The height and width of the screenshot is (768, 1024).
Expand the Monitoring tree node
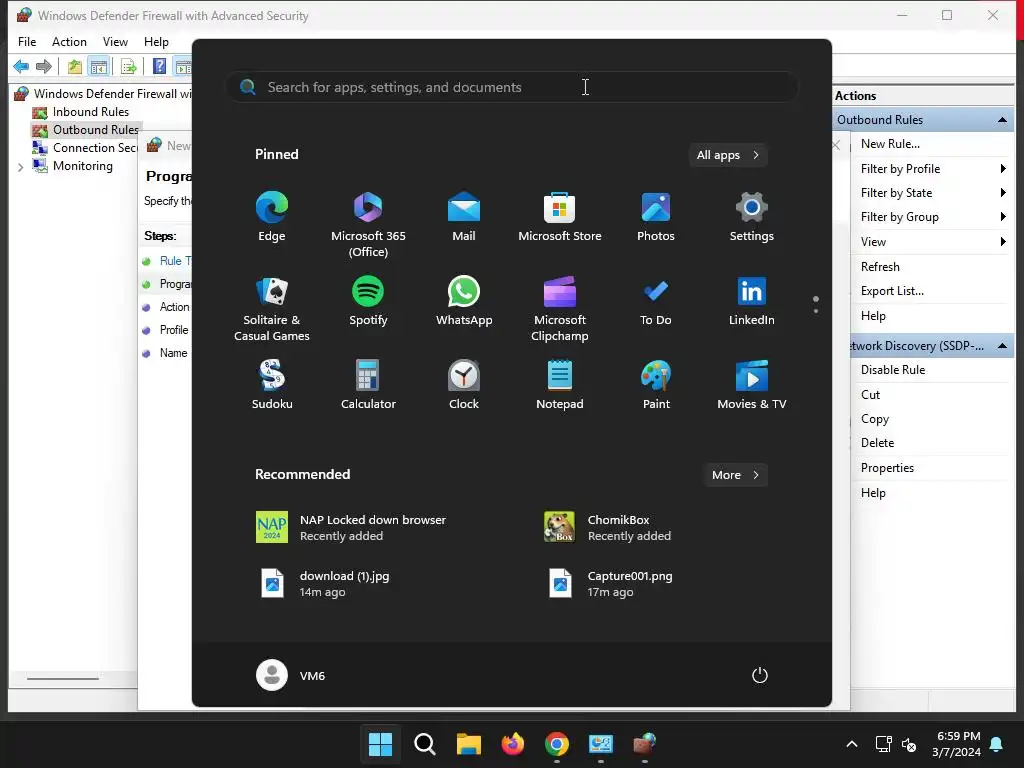20,167
